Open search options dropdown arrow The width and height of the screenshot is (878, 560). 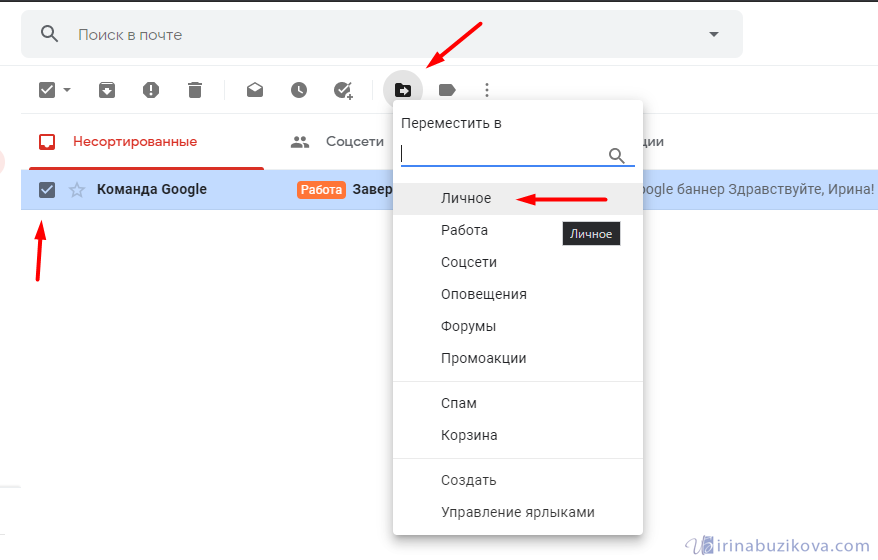coord(714,34)
